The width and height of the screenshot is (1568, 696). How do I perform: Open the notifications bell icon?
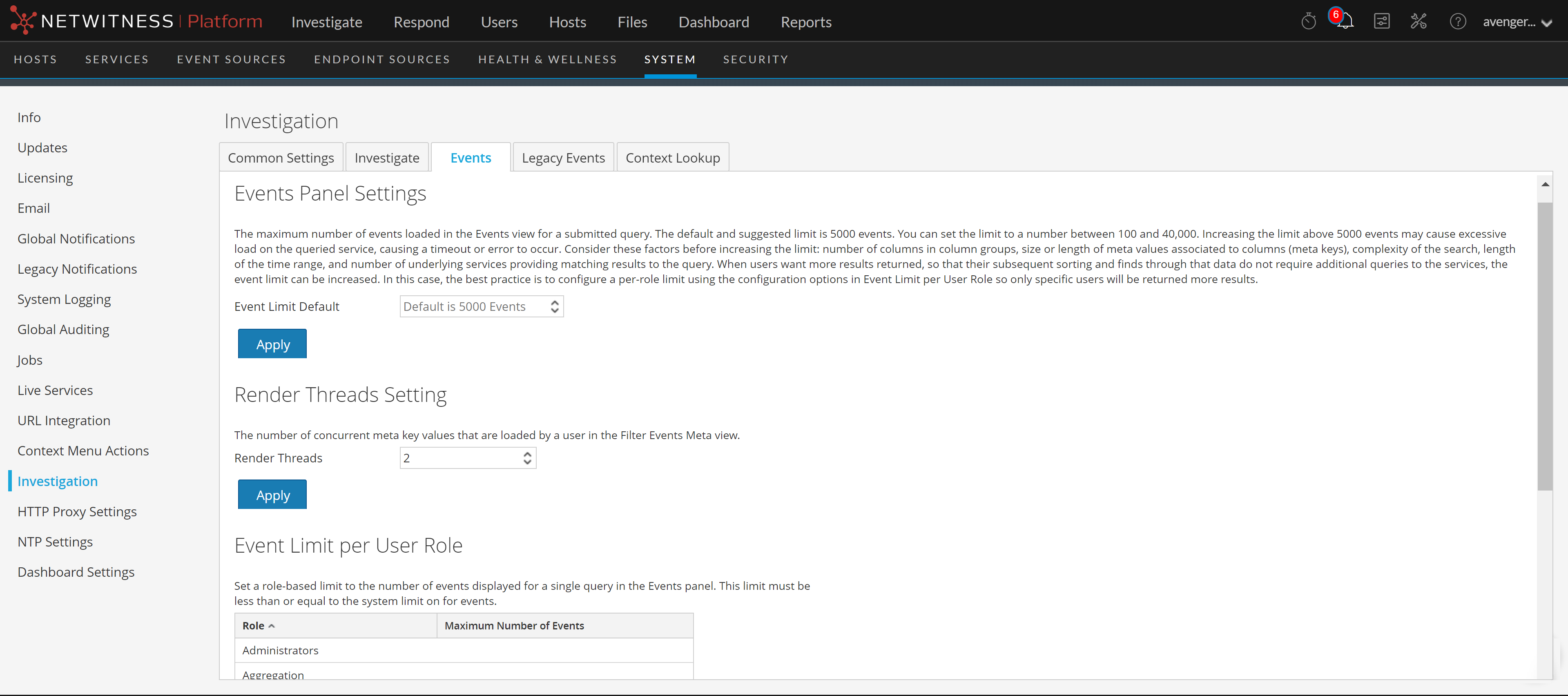coord(1345,22)
